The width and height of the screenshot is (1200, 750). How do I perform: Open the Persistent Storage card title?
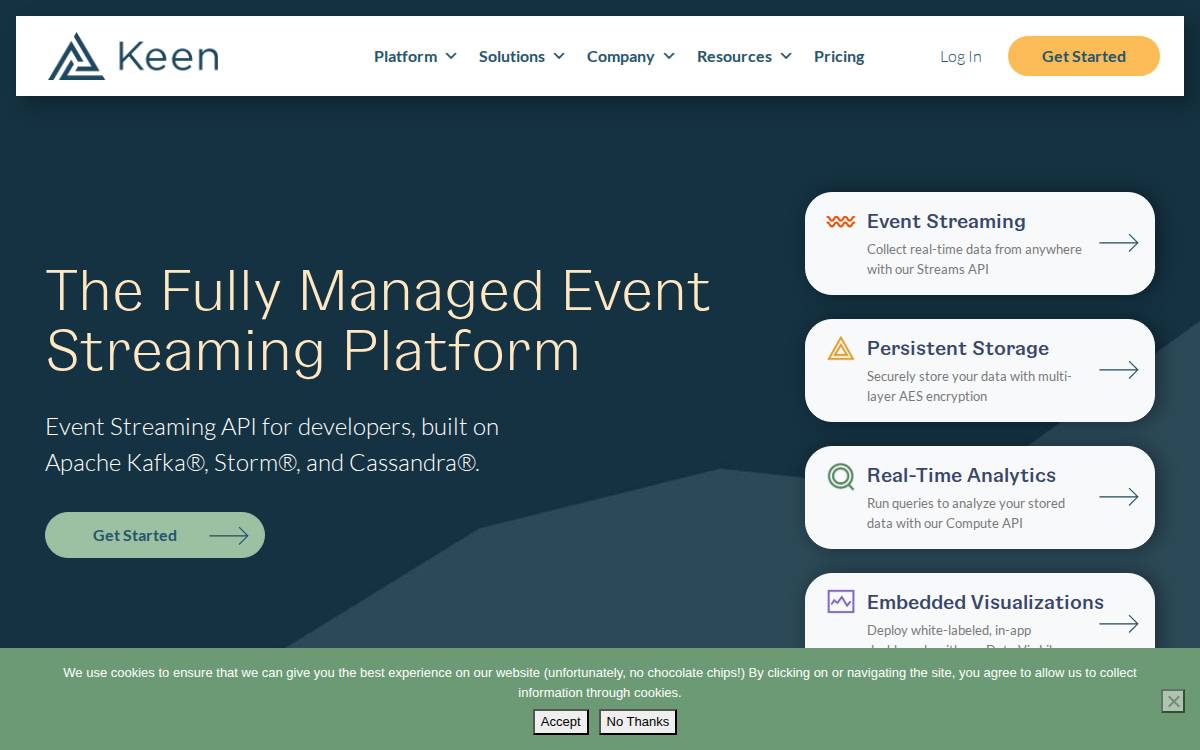958,348
